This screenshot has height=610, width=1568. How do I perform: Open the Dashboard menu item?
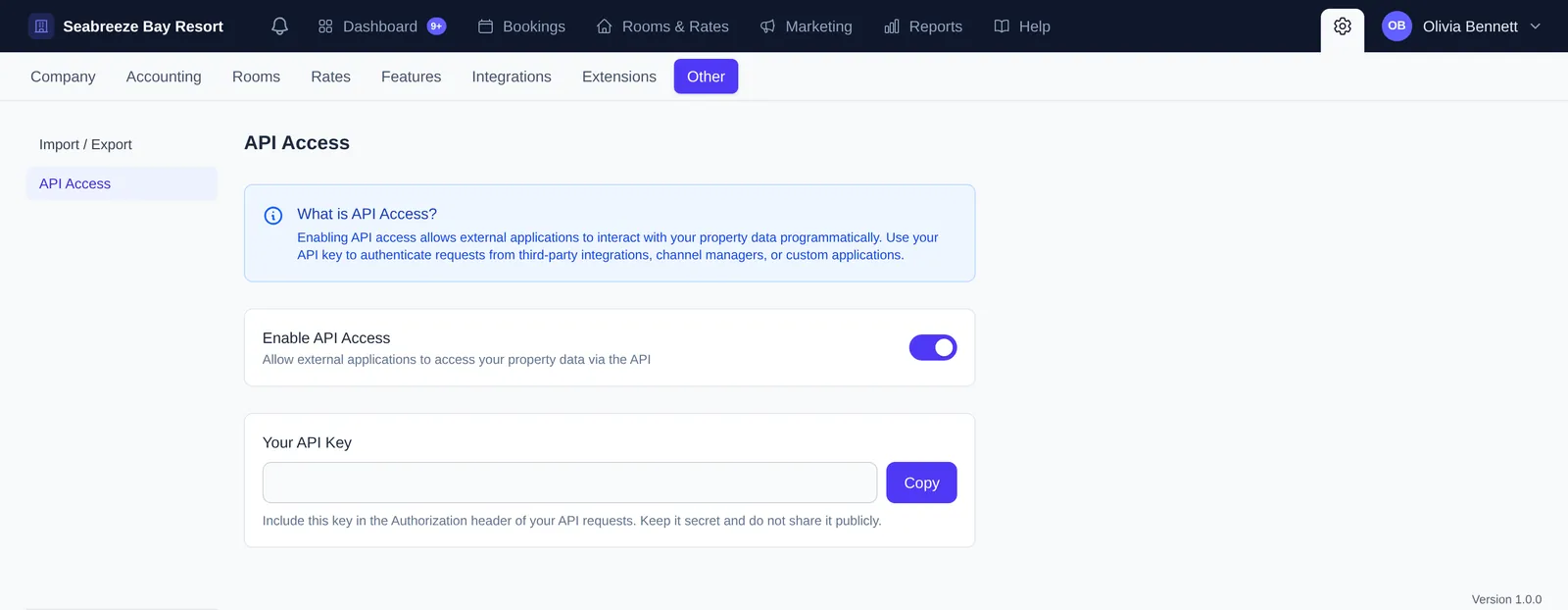click(x=382, y=26)
